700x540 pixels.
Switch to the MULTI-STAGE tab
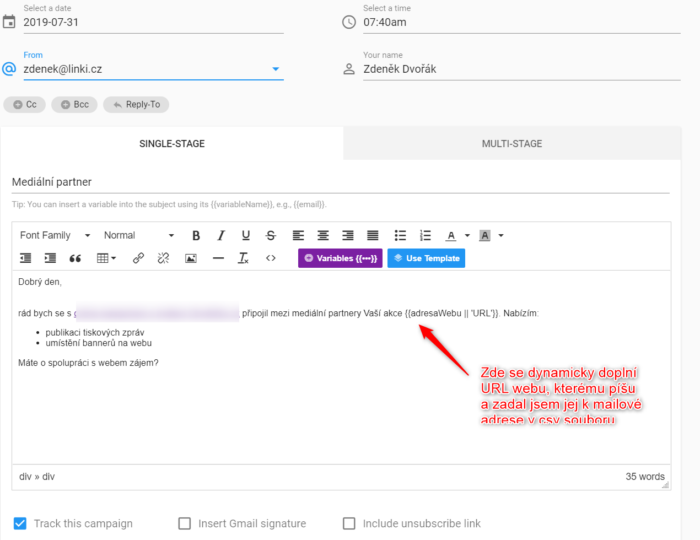tap(512, 143)
